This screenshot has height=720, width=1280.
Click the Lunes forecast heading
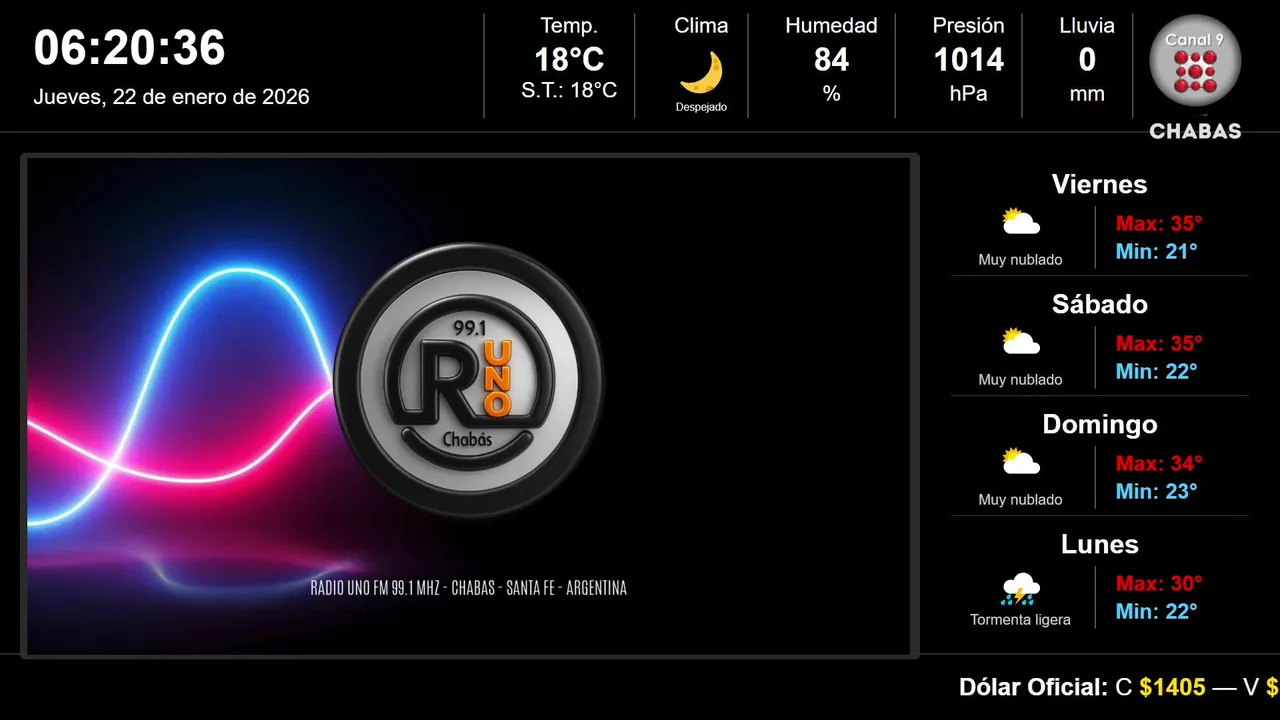[x=1099, y=544]
